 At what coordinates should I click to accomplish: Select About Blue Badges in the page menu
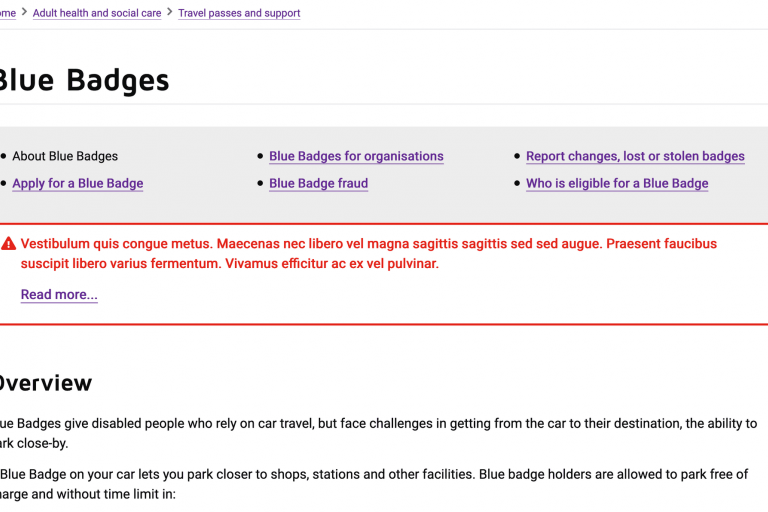point(65,156)
